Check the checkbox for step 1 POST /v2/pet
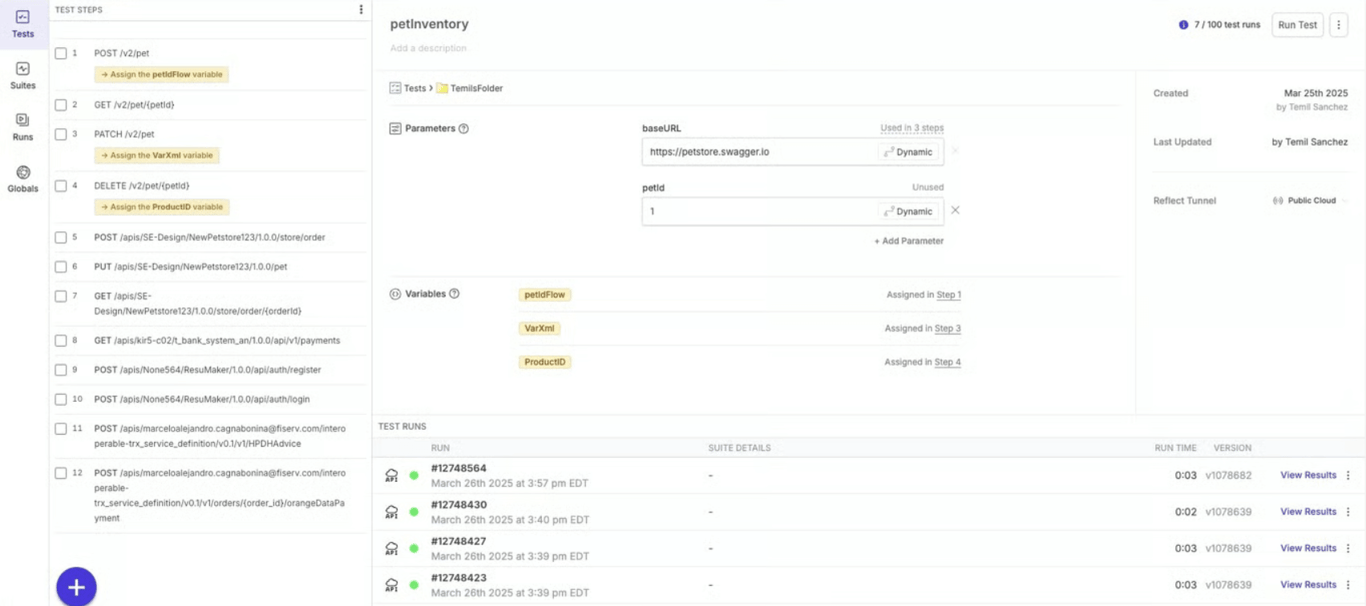The image size is (1366, 606). 61,53
